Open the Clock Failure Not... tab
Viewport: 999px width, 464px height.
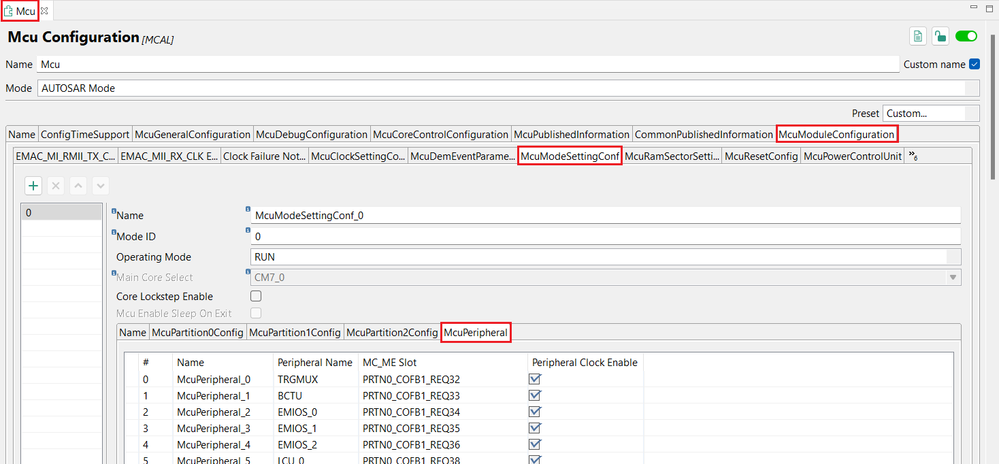(x=264, y=156)
